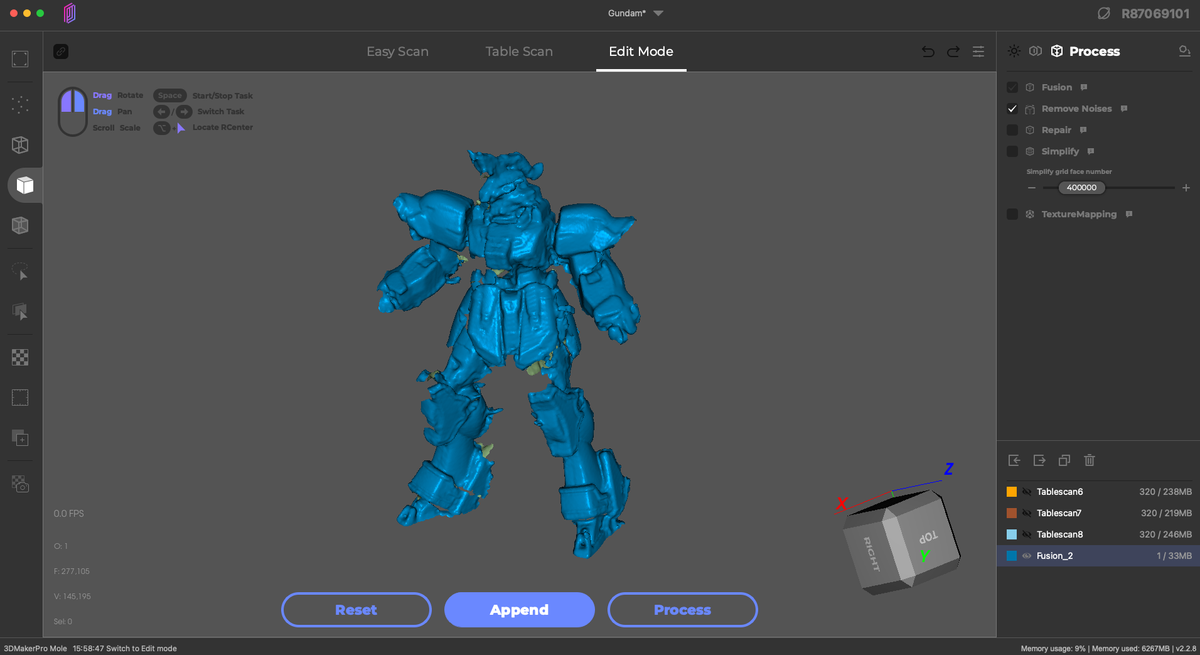Show the Tablescan8 scan via eye icon
The image size is (1200, 655).
[1026, 534]
